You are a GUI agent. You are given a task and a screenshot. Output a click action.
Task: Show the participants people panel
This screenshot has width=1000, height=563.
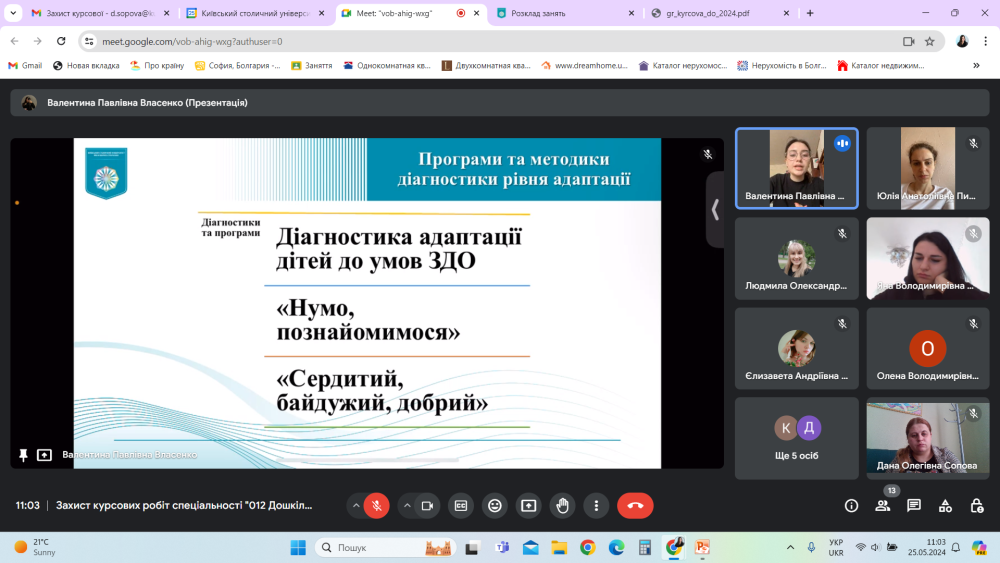point(883,506)
